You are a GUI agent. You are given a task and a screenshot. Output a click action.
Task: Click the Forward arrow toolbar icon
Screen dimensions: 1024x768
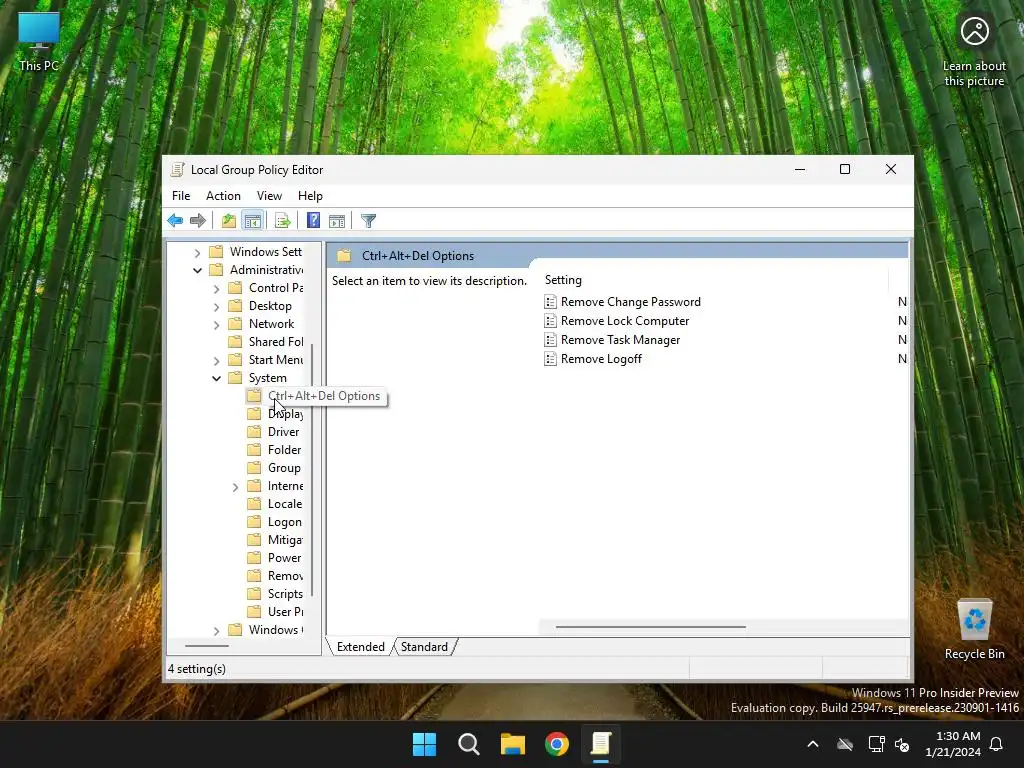197,221
